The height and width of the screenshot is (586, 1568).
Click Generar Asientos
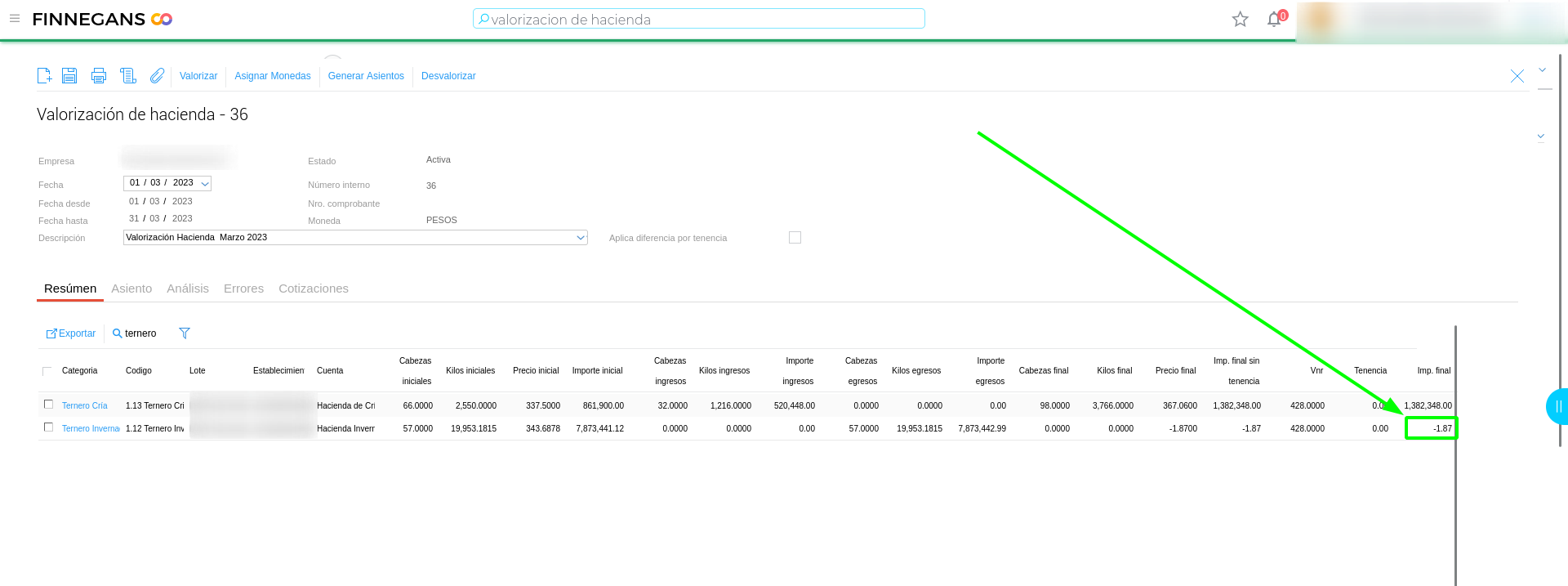pyautogui.click(x=366, y=76)
